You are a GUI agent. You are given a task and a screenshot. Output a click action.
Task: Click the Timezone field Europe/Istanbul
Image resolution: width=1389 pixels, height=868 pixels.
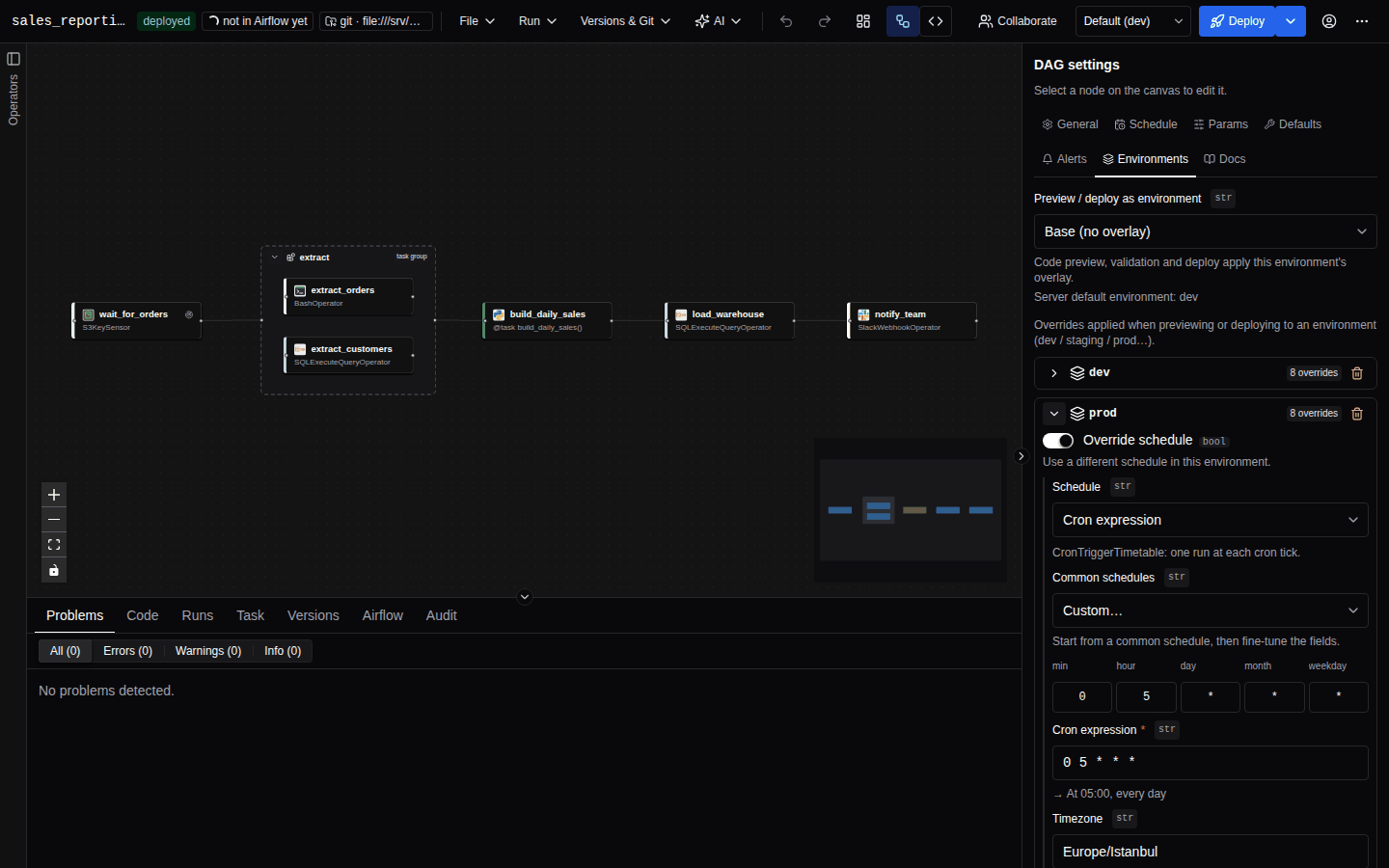[1211, 851]
